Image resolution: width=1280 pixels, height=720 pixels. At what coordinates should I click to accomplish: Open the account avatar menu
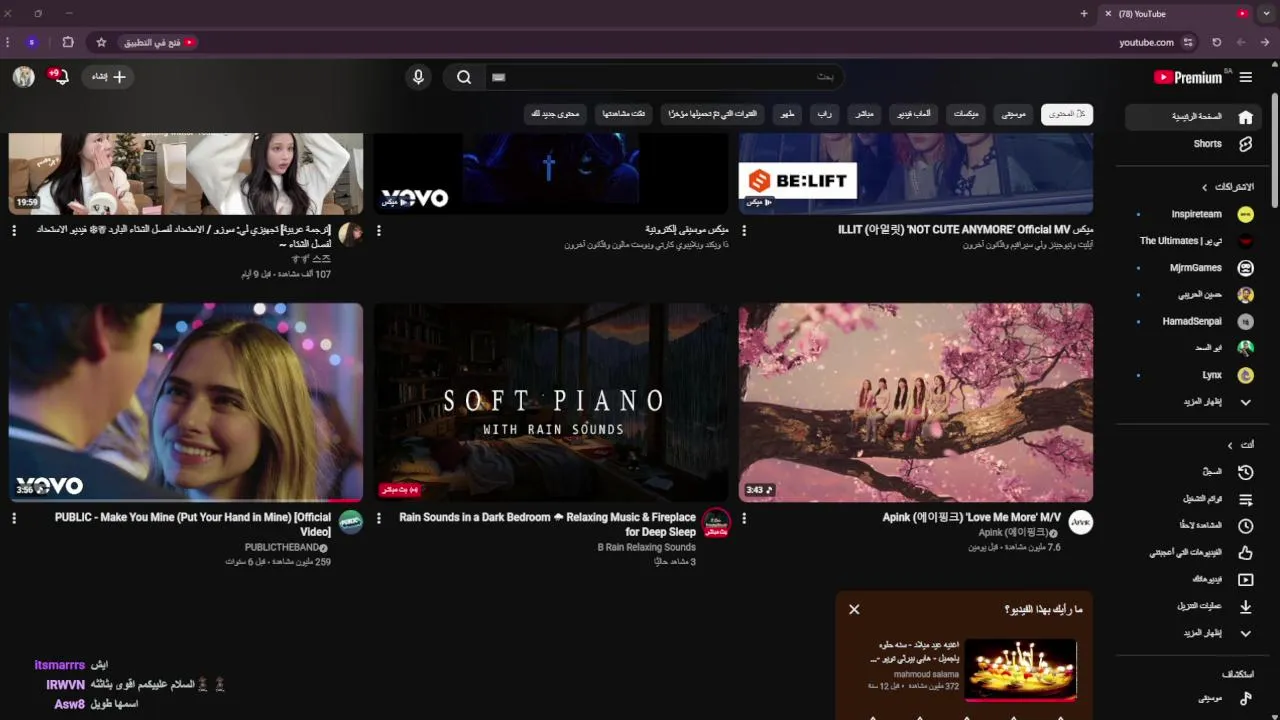click(x=24, y=76)
